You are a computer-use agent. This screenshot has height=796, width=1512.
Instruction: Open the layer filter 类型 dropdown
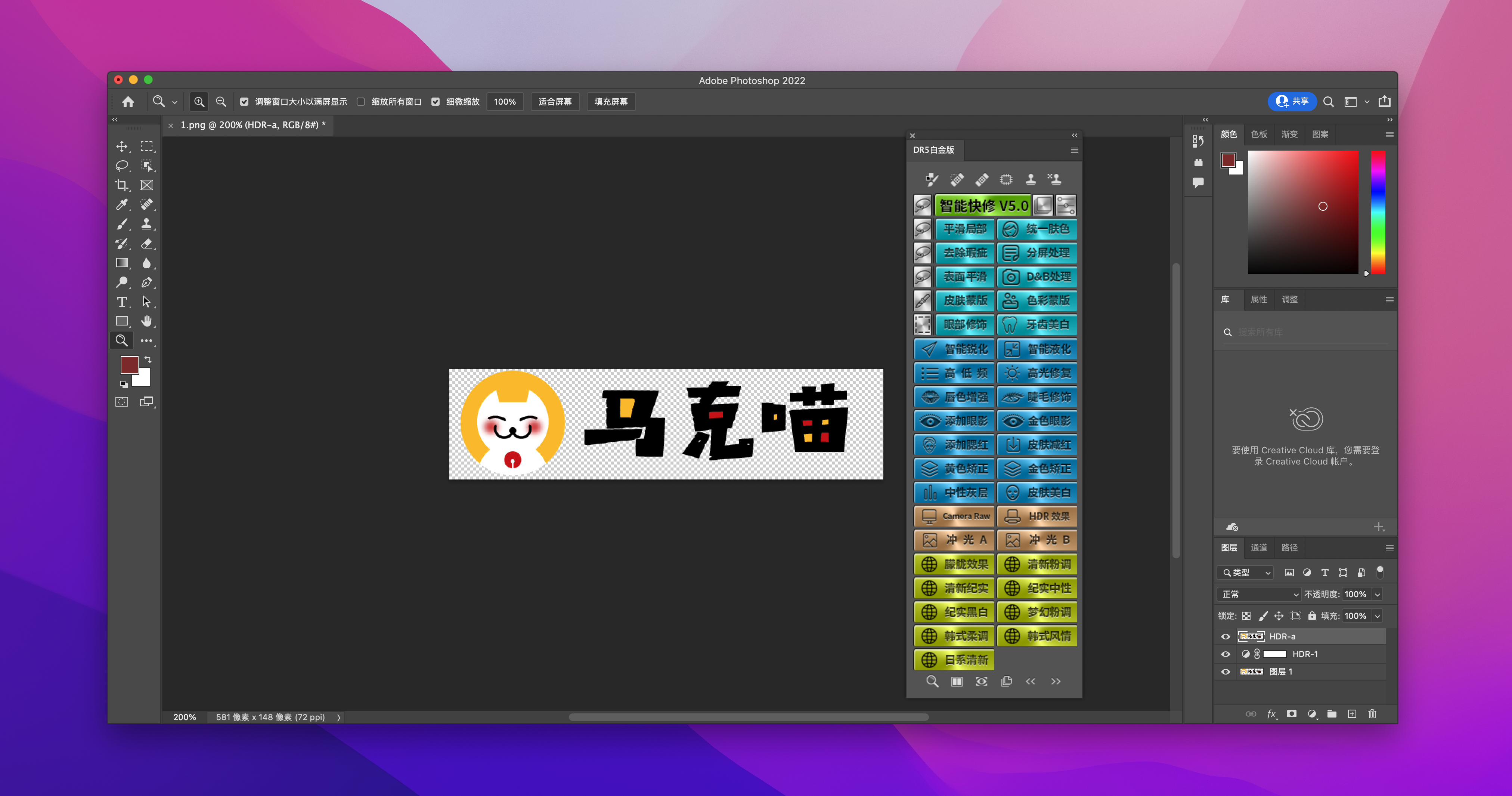(x=1246, y=572)
